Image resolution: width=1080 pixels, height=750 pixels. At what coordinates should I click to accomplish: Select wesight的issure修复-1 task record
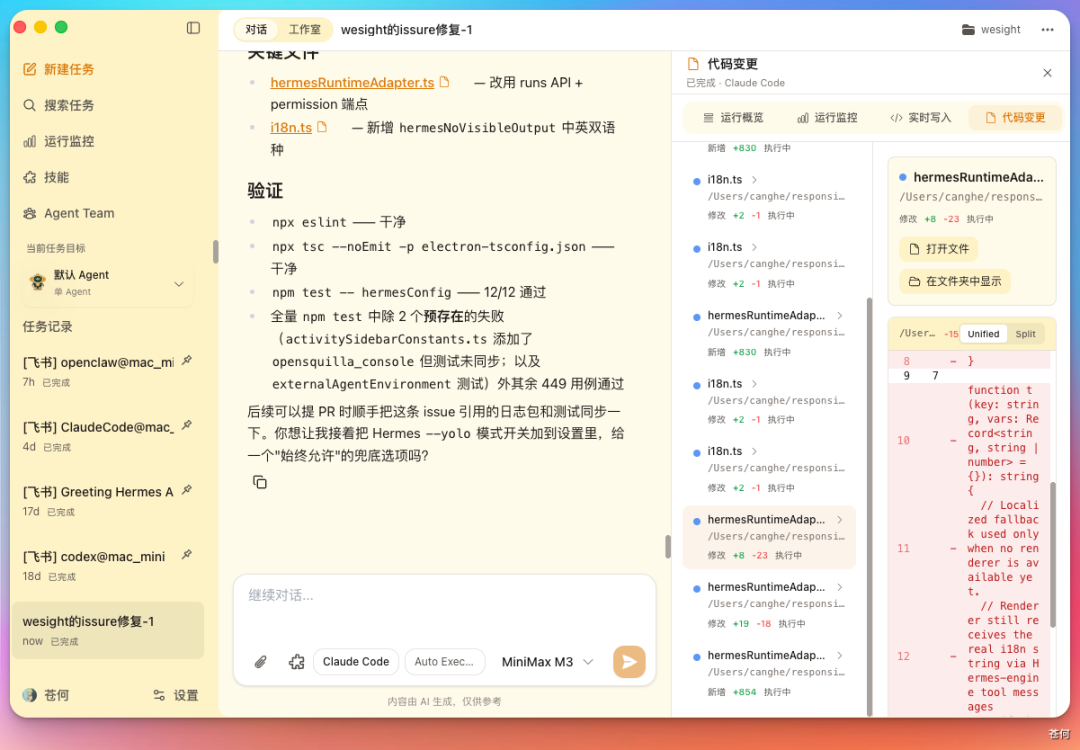pyautogui.click(x=108, y=630)
